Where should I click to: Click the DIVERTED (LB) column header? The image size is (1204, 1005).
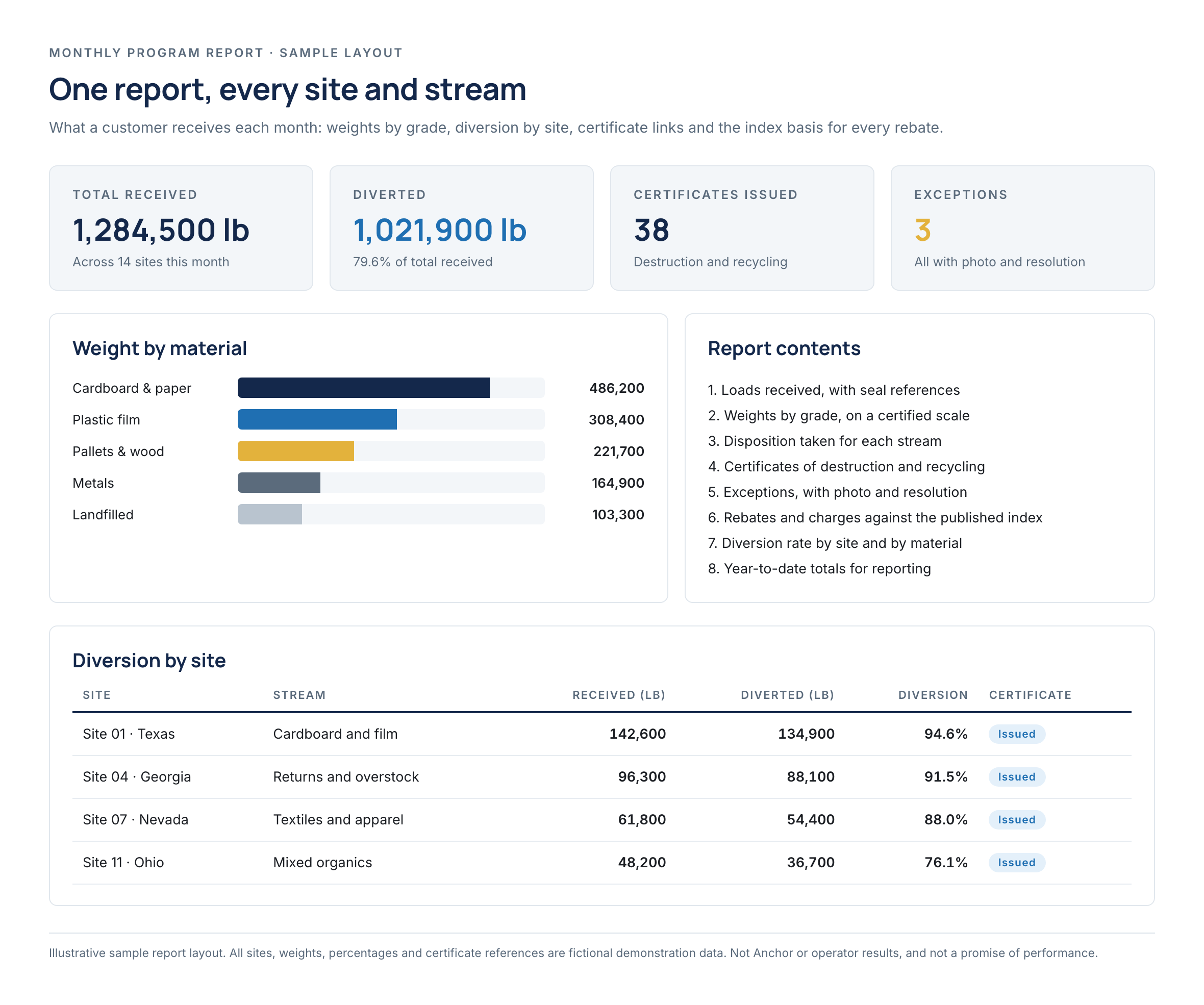click(788, 695)
